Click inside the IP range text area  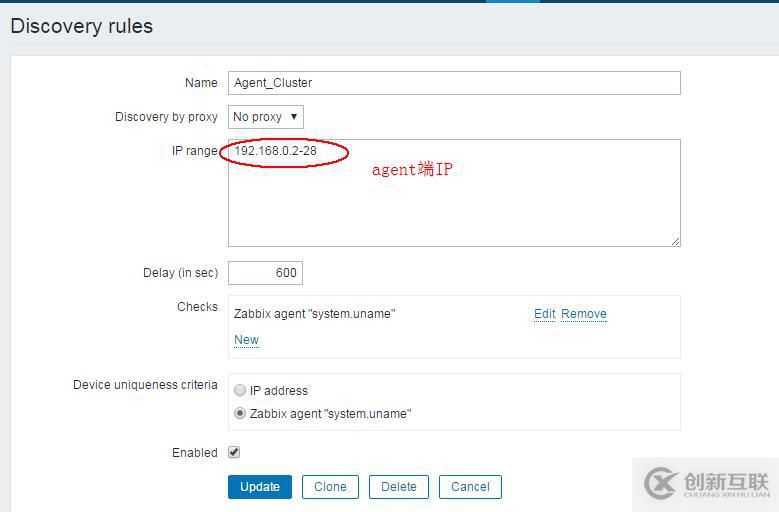(x=454, y=193)
